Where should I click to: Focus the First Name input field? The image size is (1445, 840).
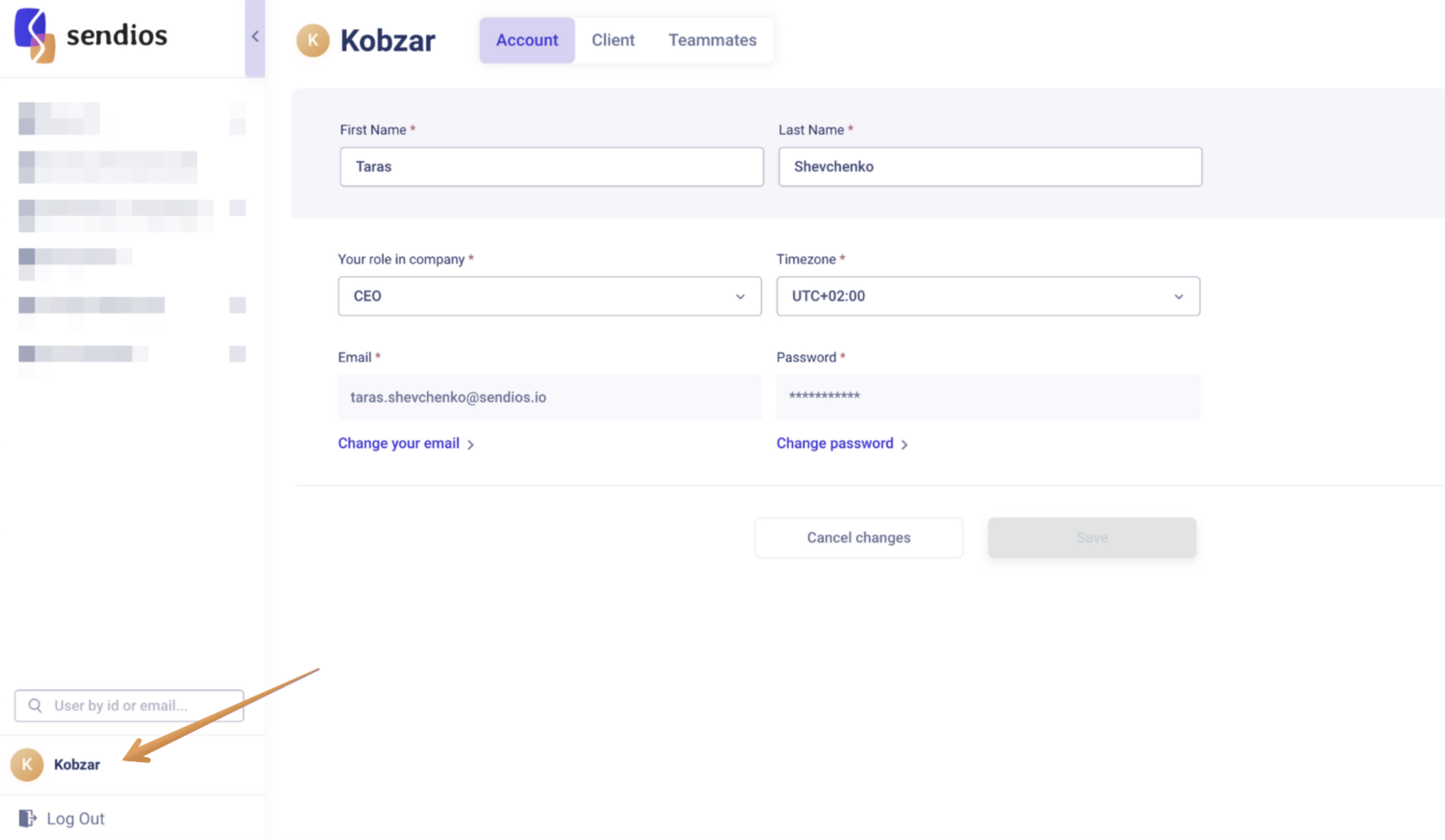click(x=551, y=166)
